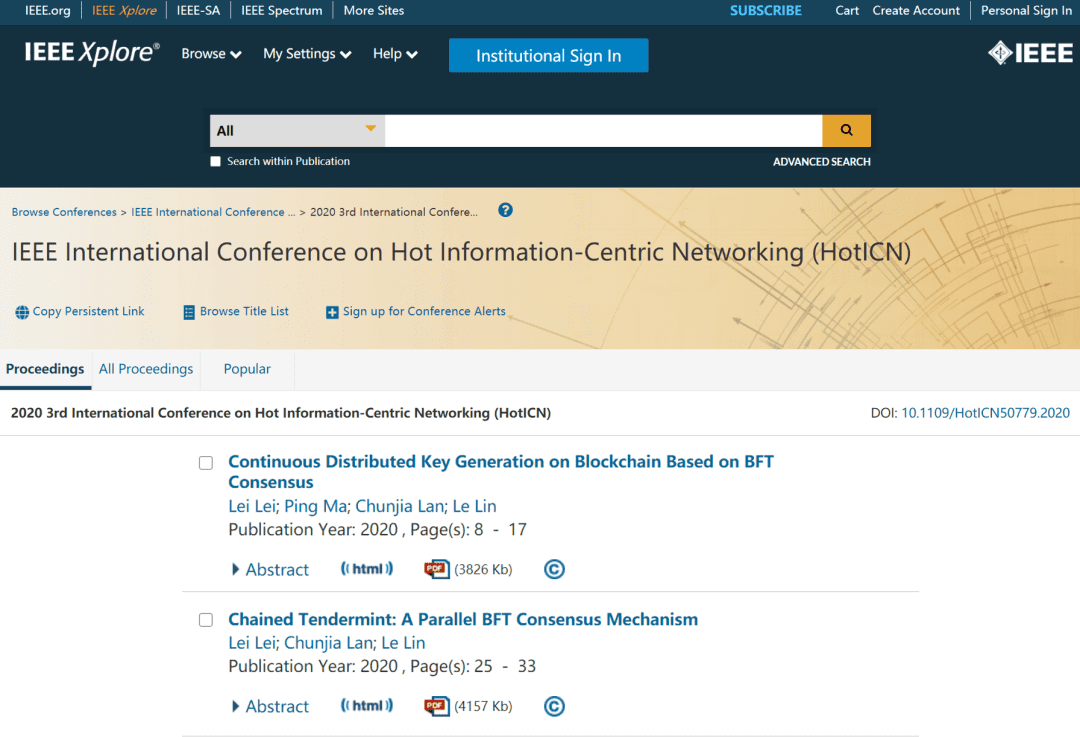The width and height of the screenshot is (1080, 737).
Task: Open Continuous Distributed Key Generation paper title
Action: click(x=501, y=472)
